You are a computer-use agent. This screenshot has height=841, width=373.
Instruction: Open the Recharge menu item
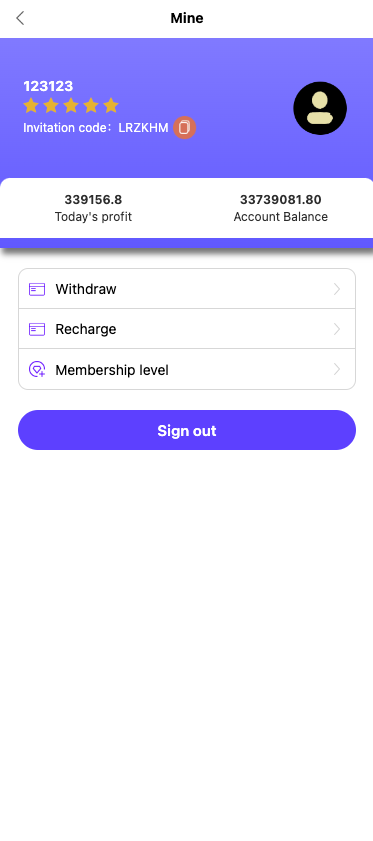(x=187, y=329)
